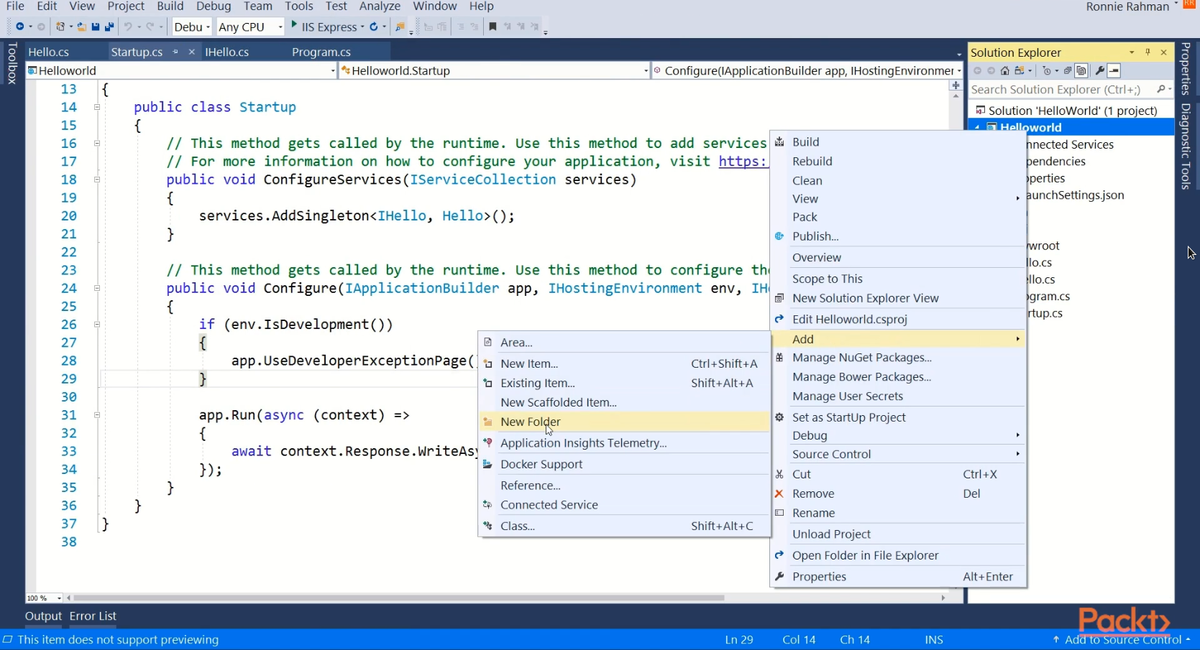This screenshot has width=1200, height=650.
Task: Open the Tools menu in the menu bar
Action: point(299,6)
